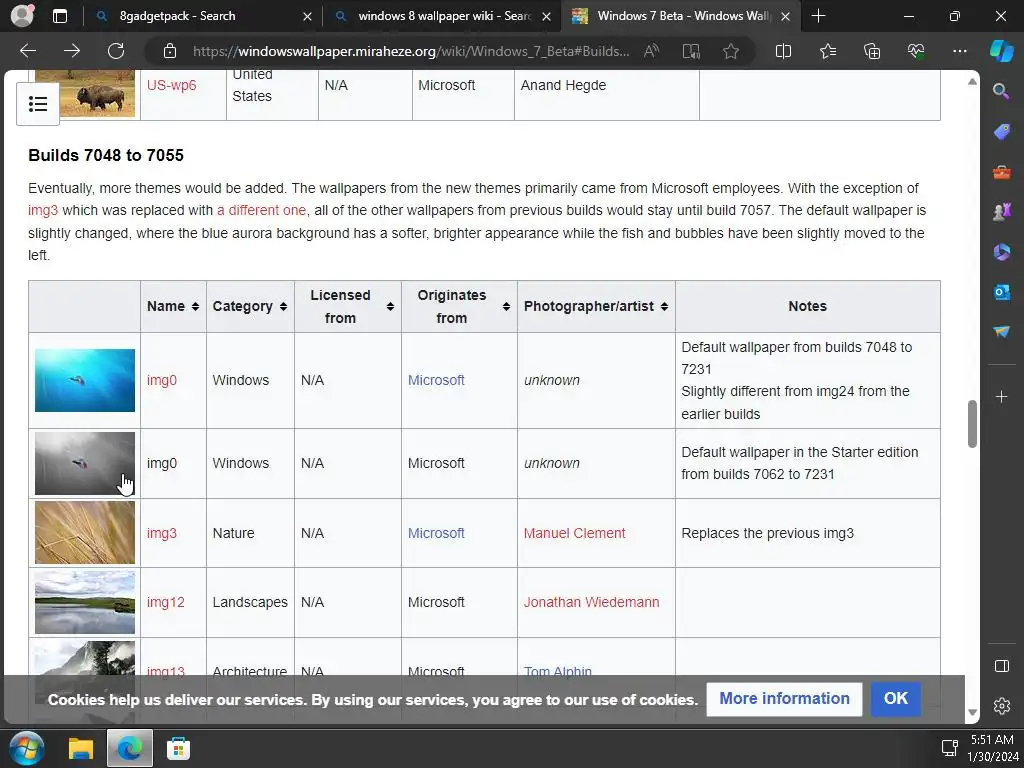Open Split screen icon in toolbar

click(x=783, y=51)
